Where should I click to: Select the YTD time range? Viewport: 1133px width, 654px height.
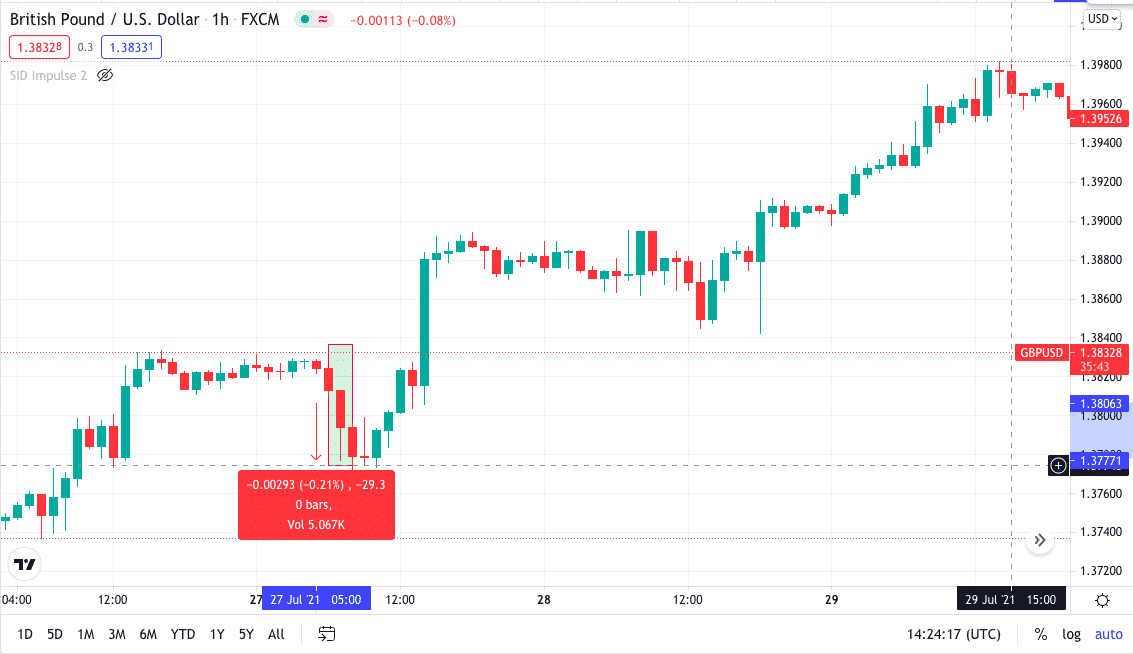[183, 634]
